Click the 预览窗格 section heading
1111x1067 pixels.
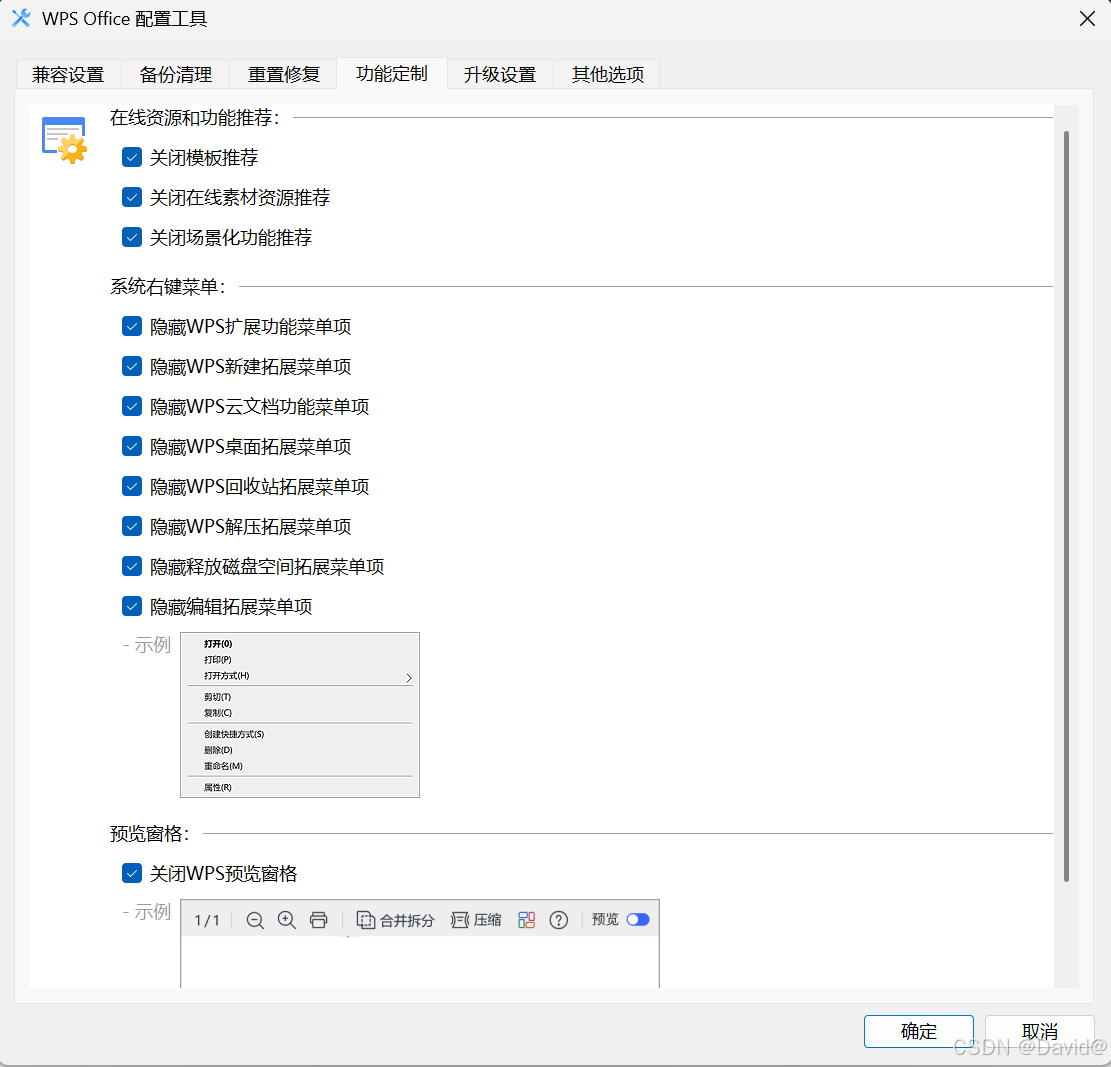tap(150, 834)
